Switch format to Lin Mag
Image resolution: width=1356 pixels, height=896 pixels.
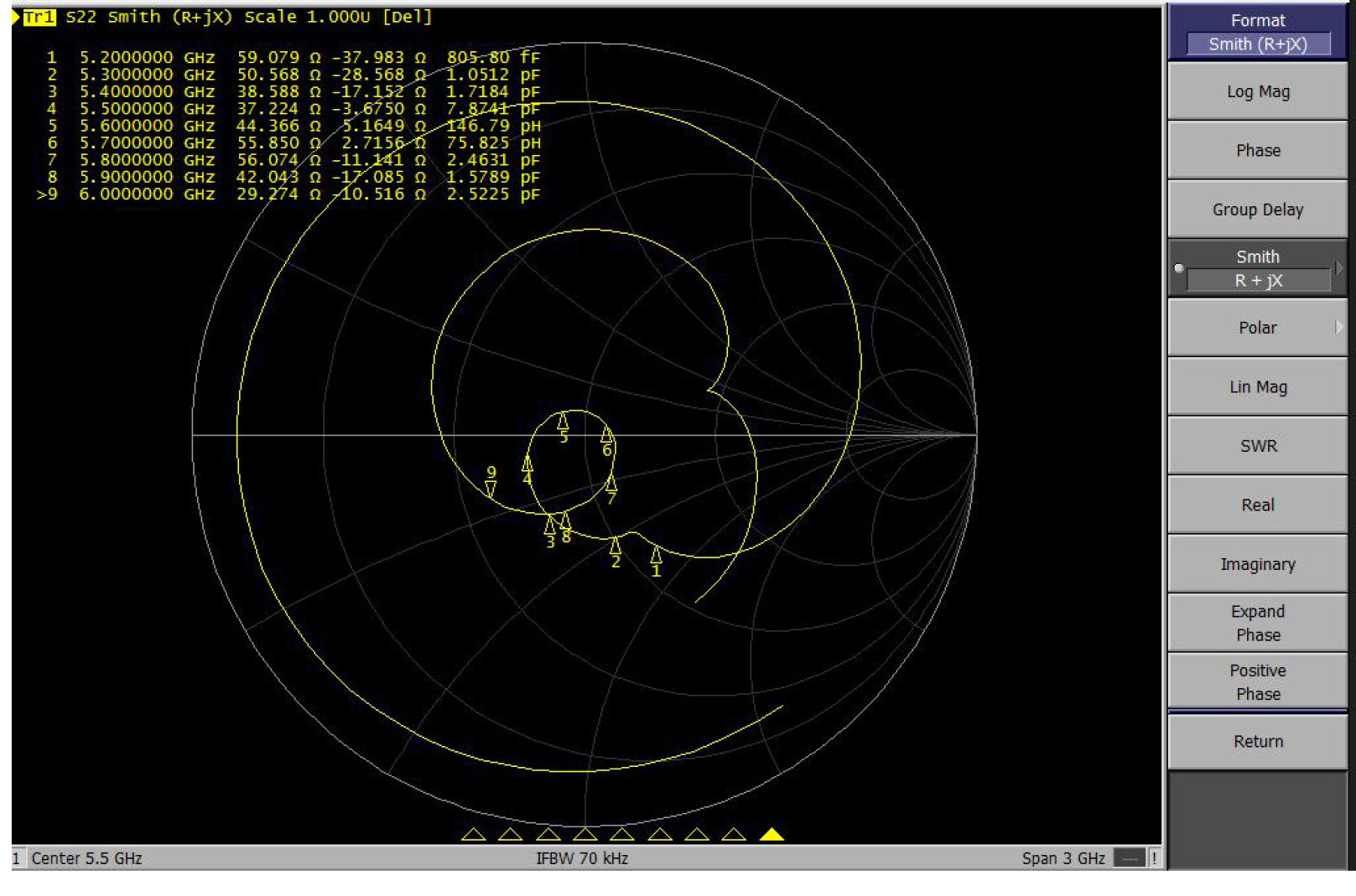coord(1257,386)
